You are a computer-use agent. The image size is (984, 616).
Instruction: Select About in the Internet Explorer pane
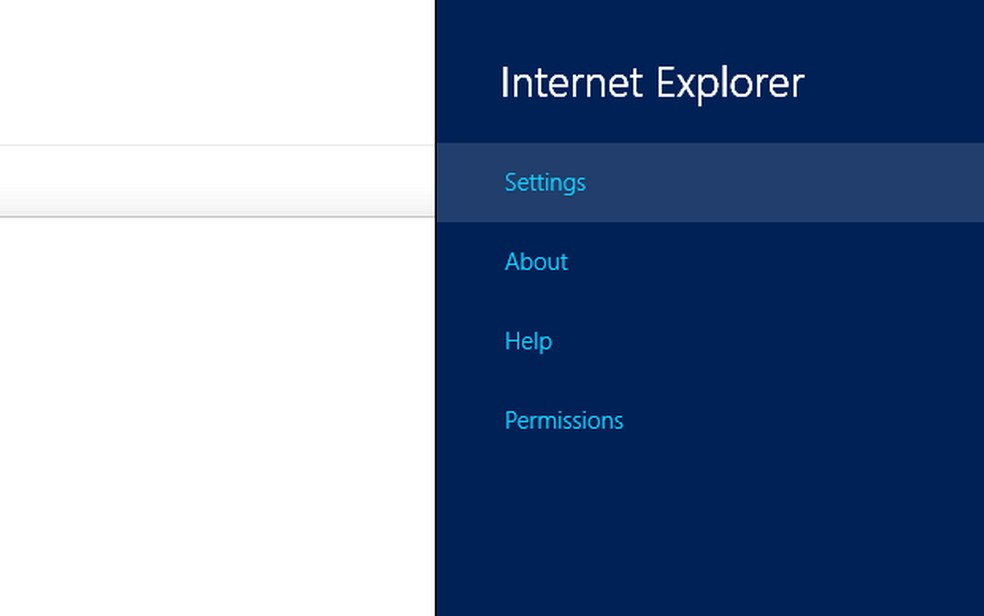(x=536, y=262)
